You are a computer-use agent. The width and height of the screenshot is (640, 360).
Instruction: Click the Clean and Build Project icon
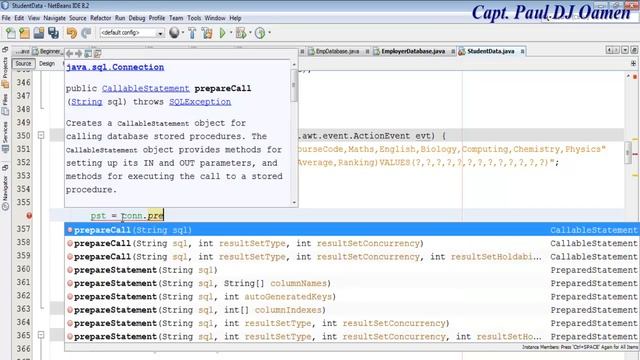pos(207,33)
